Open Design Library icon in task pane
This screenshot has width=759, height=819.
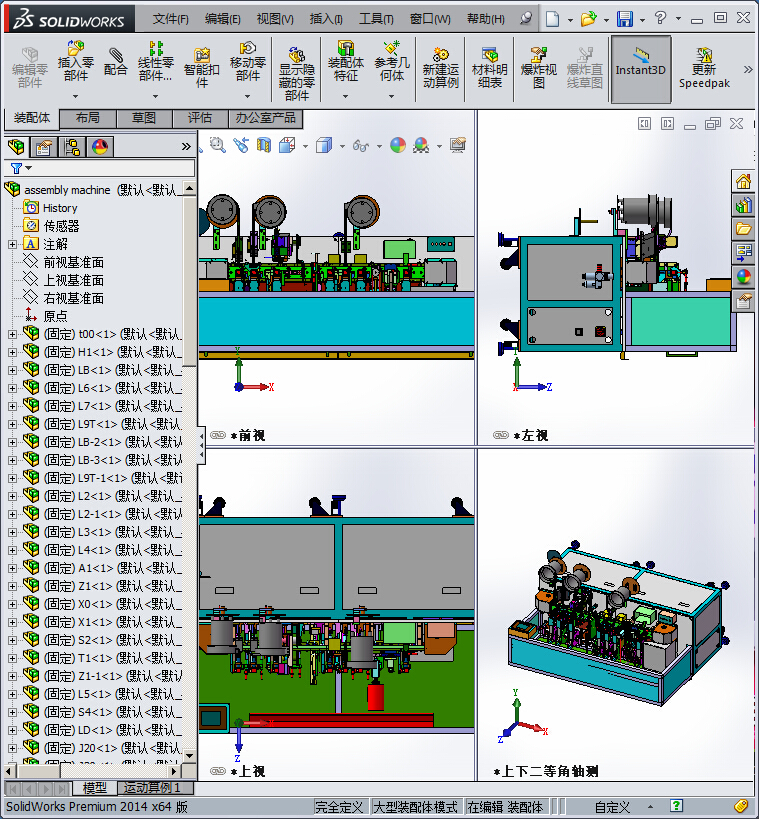click(x=743, y=205)
